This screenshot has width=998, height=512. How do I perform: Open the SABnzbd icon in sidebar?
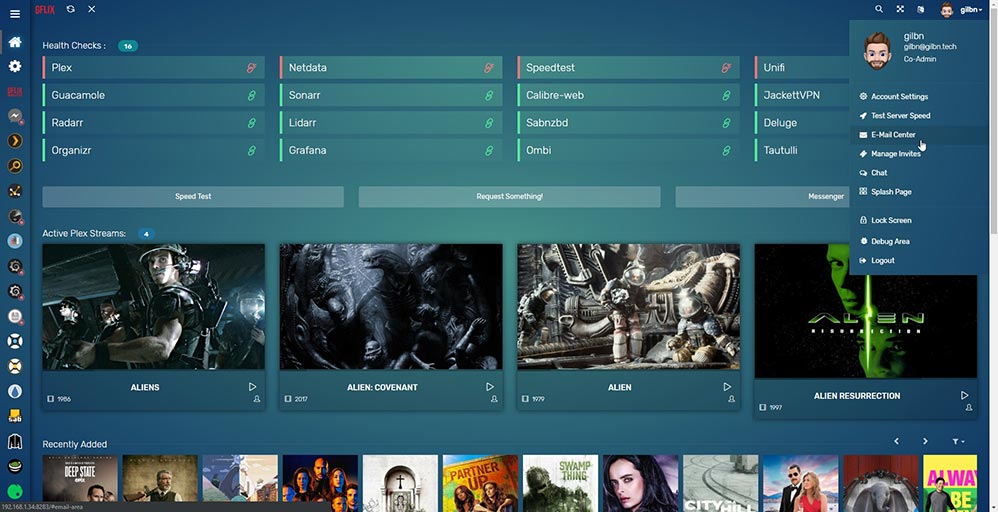click(15, 415)
